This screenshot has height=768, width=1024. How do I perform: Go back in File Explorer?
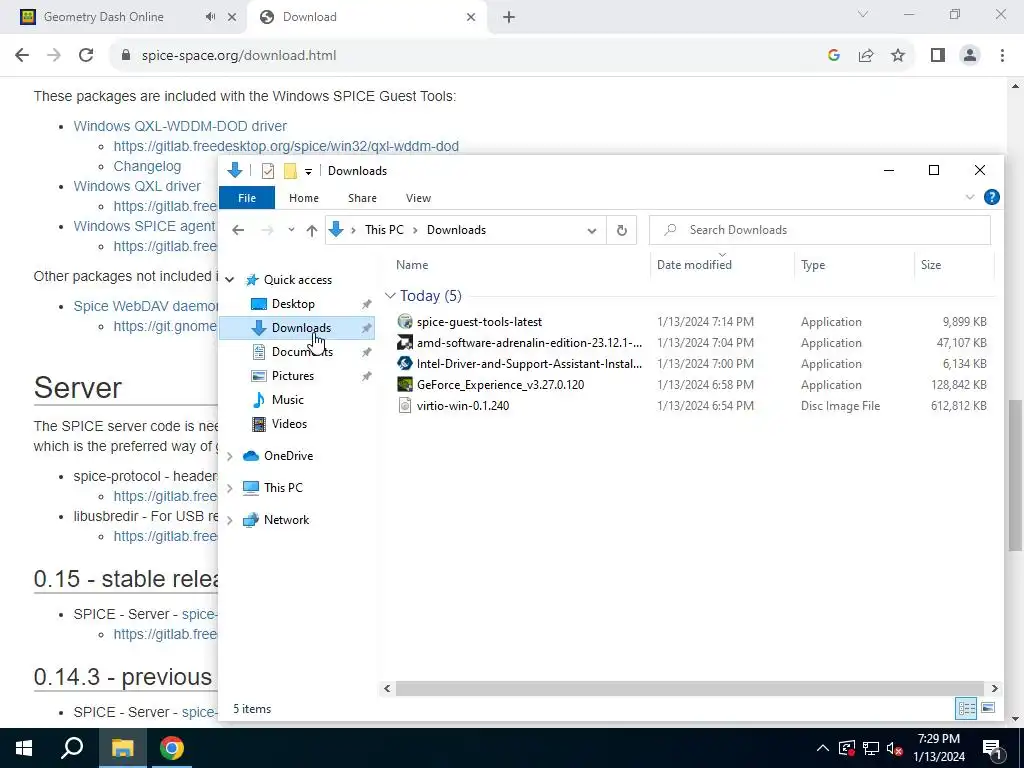(238, 230)
